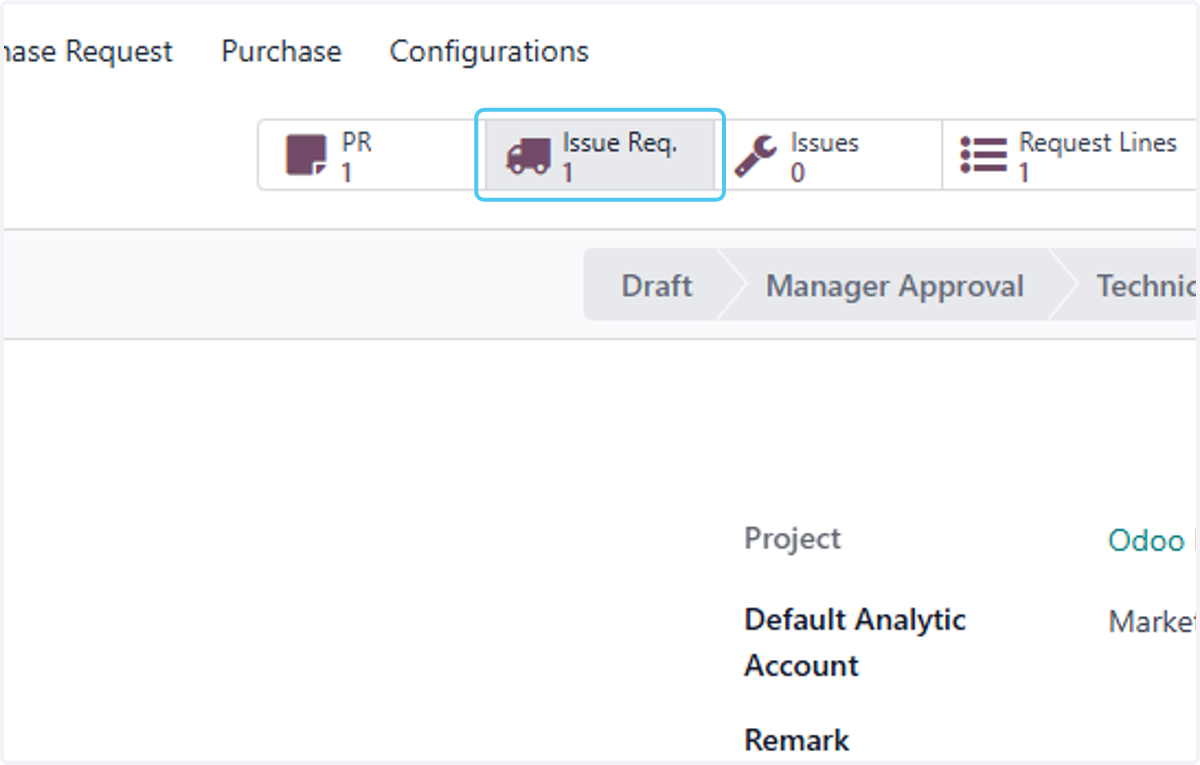Click the Project field label
Image resolution: width=1200 pixels, height=765 pixels.
(792, 539)
